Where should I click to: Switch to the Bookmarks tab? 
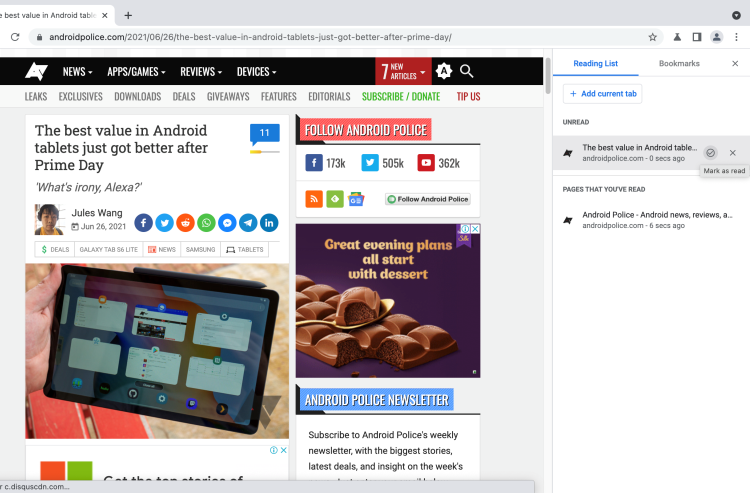pos(679,63)
